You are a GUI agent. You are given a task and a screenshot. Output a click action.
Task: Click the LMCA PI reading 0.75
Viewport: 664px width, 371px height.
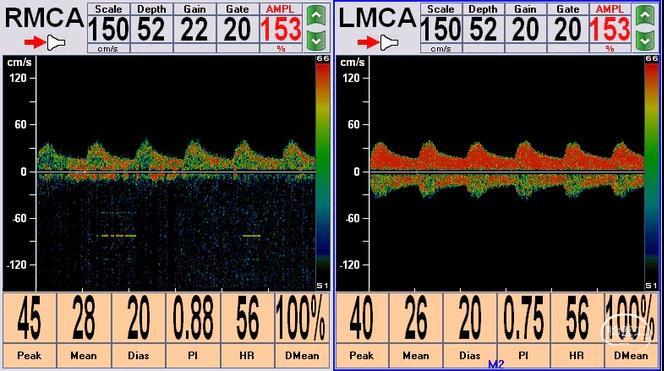click(x=523, y=318)
